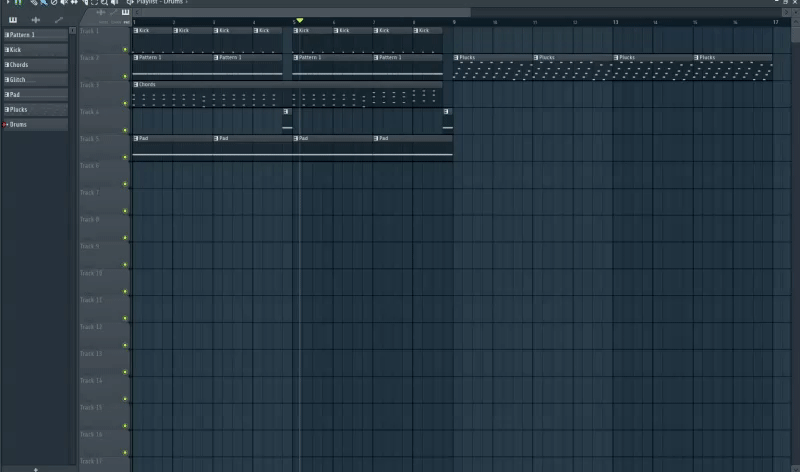The width and height of the screenshot is (800, 472).
Task: Select the Draw pencil tool
Action: [x=34, y=2]
